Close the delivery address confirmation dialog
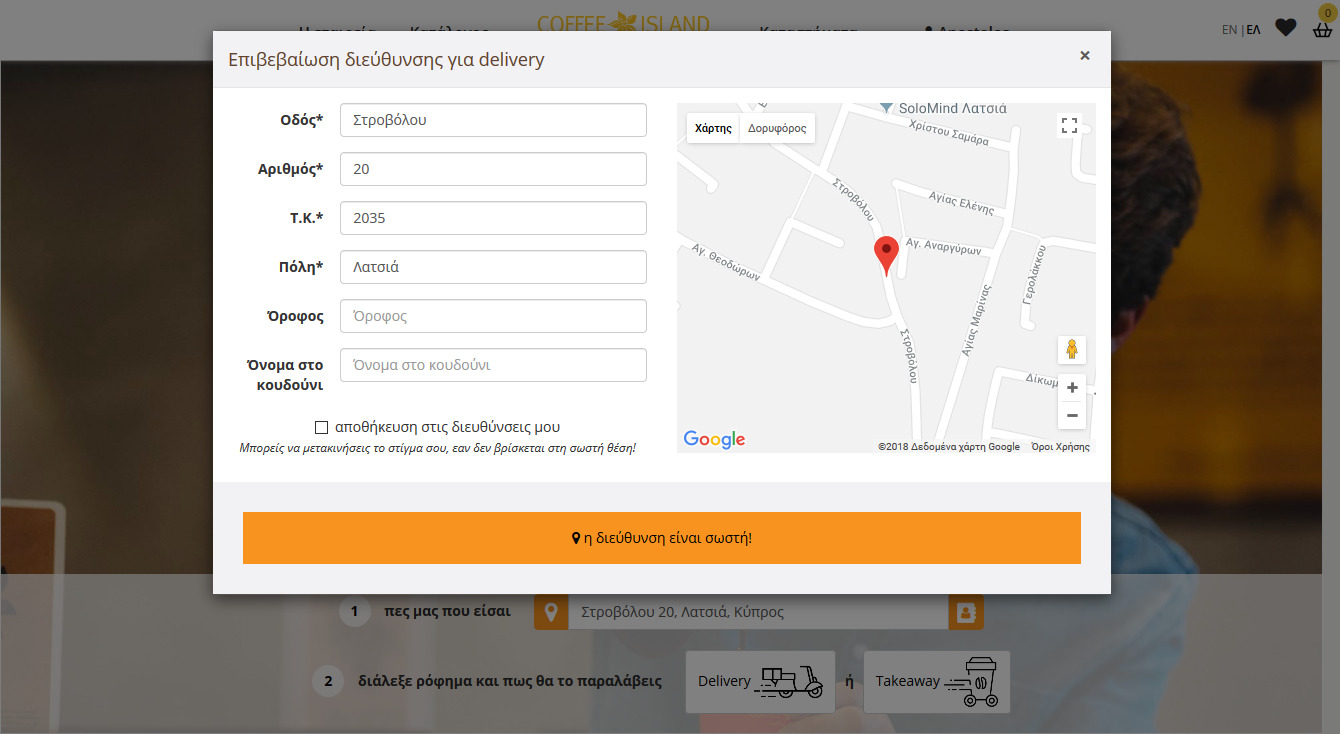The image size is (1340, 734). point(1084,56)
